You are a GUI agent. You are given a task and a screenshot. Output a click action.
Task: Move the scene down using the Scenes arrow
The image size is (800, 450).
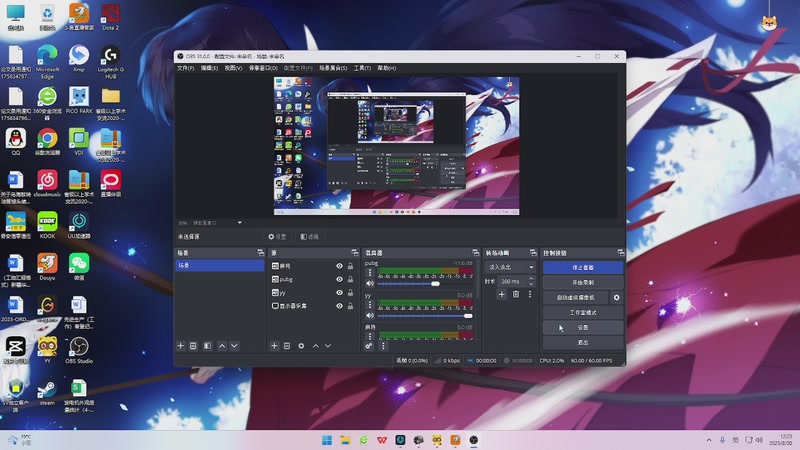click(x=234, y=346)
